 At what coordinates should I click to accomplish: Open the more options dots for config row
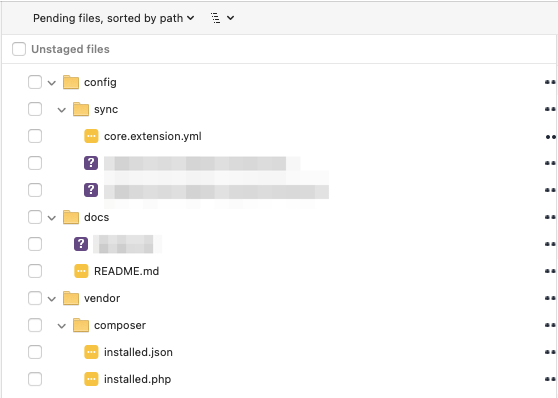(550, 82)
